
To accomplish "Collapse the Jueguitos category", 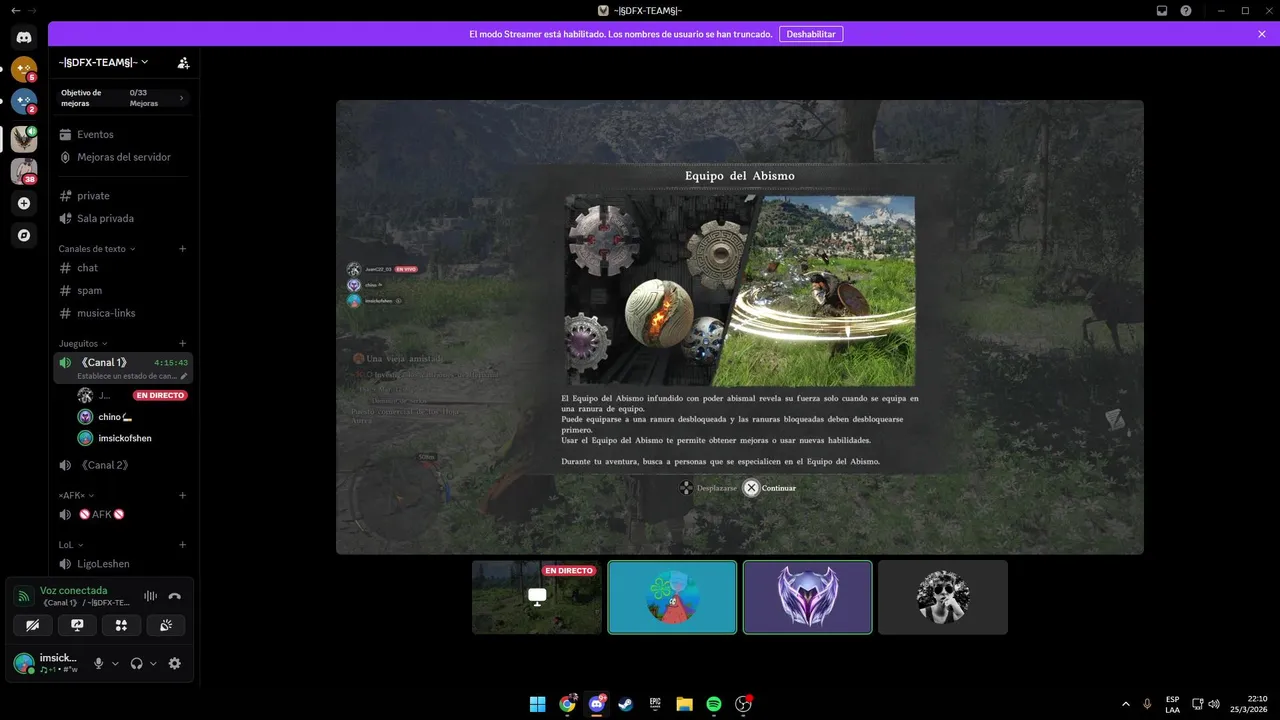I will point(83,343).
